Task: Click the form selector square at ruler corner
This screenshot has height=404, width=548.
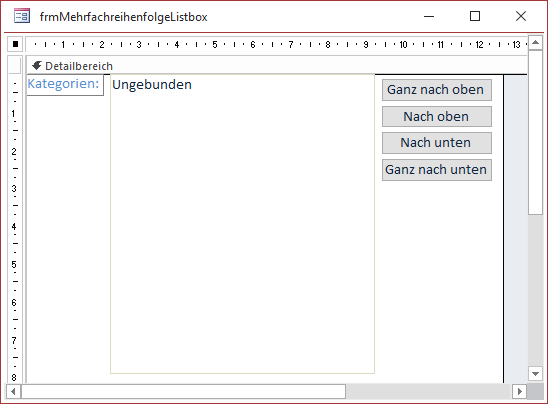Action: (x=15, y=44)
